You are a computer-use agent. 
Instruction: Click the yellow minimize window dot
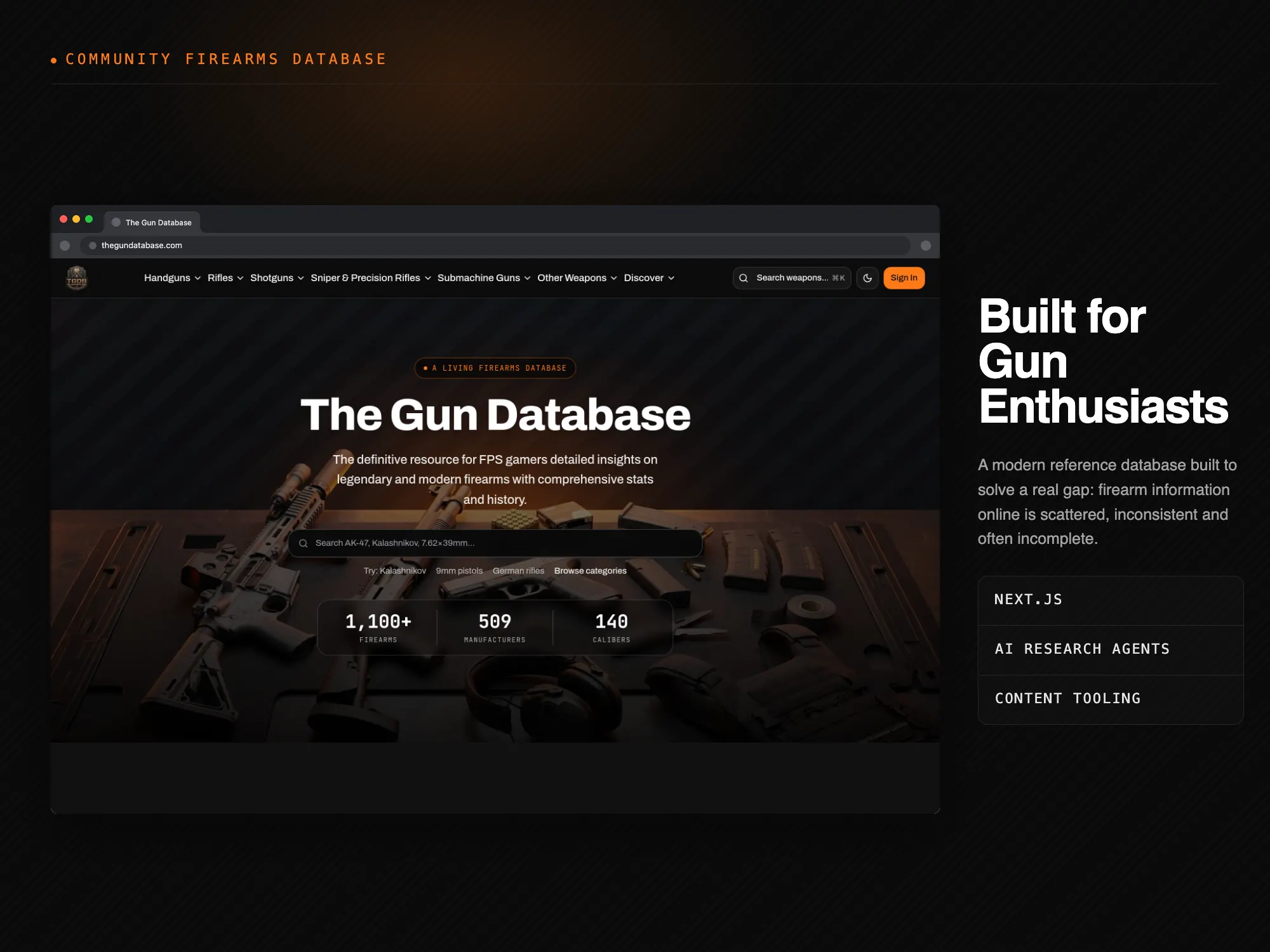click(76, 219)
